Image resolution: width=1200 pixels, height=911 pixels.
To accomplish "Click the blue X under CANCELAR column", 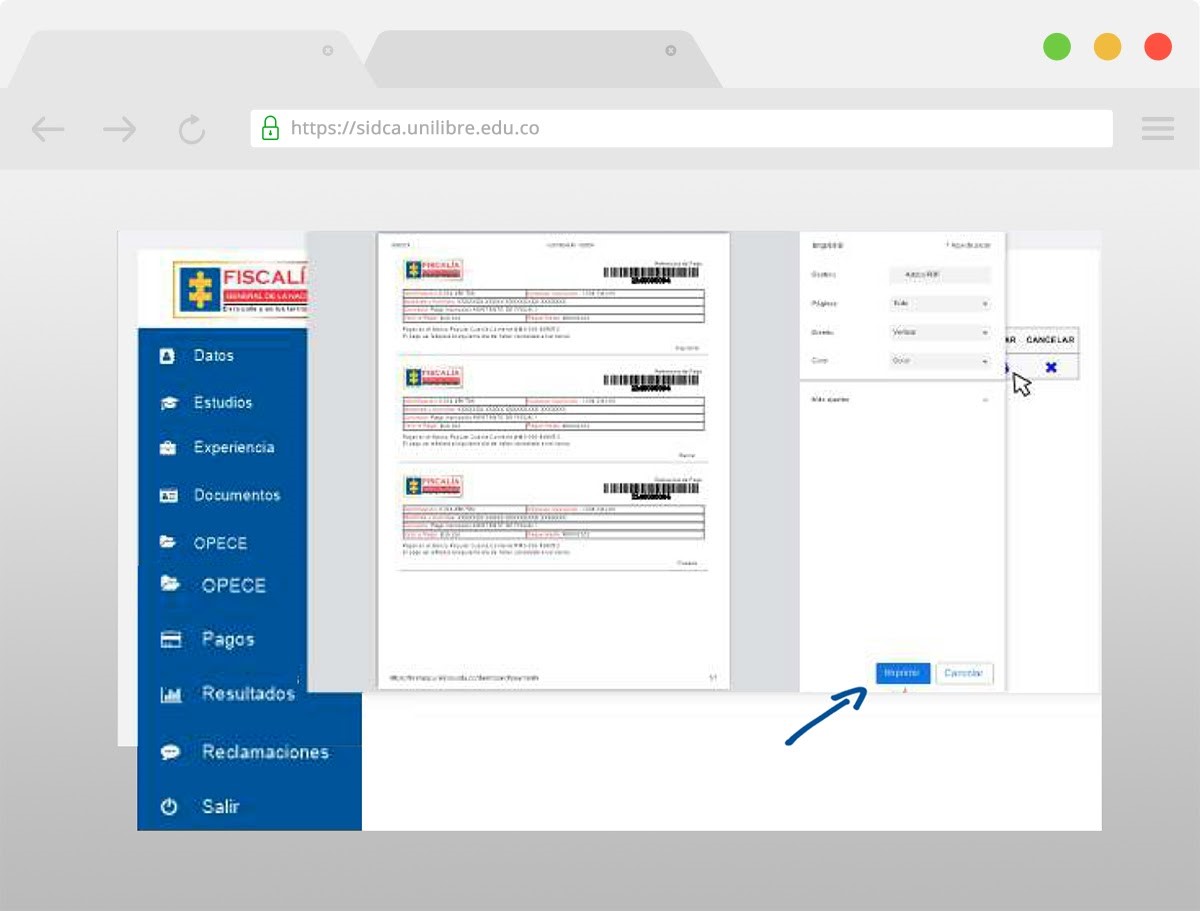I will point(1051,367).
